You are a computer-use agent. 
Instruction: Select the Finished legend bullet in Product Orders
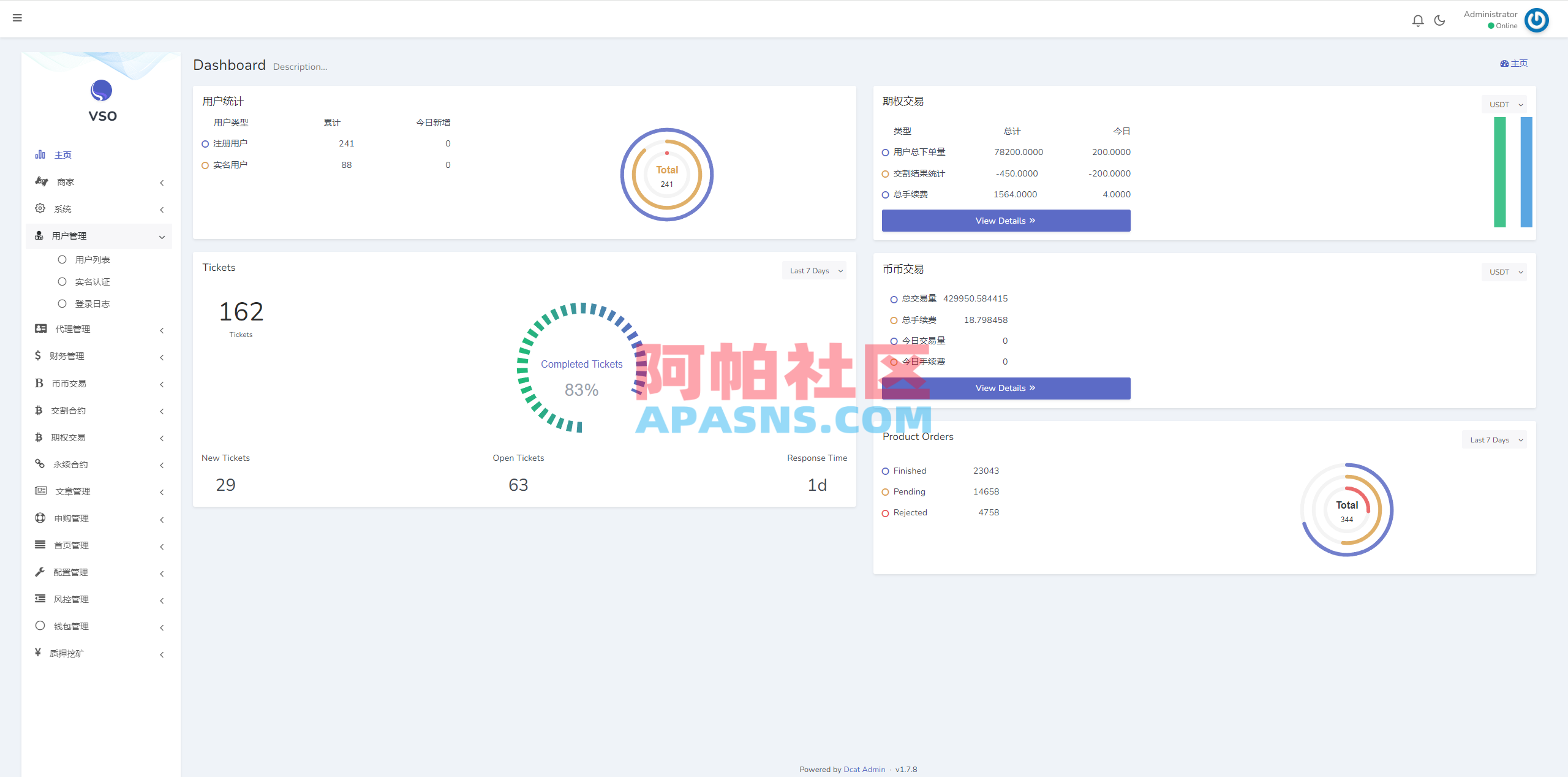pos(885,471)
